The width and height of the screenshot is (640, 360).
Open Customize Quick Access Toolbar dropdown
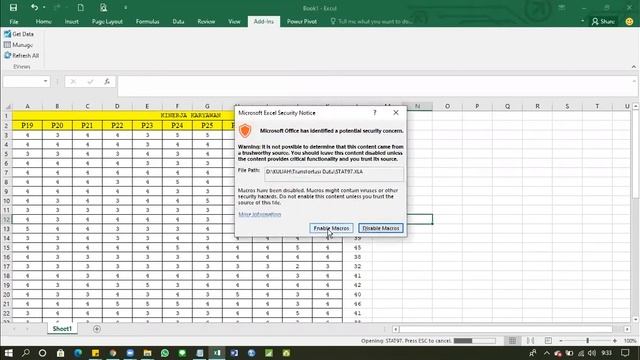tap(125, 8)
